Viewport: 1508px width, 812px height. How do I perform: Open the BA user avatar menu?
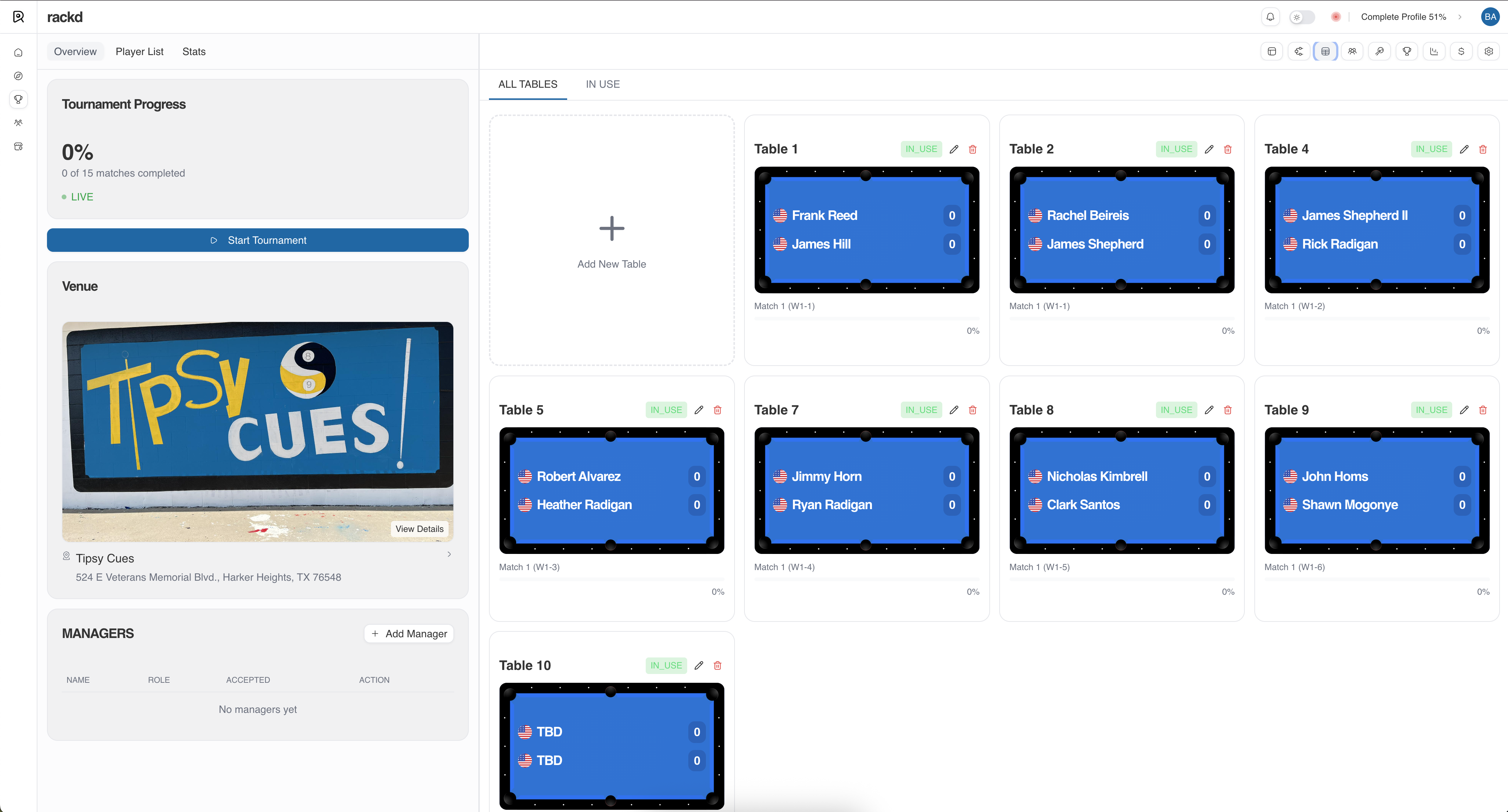coord(1490,17)
